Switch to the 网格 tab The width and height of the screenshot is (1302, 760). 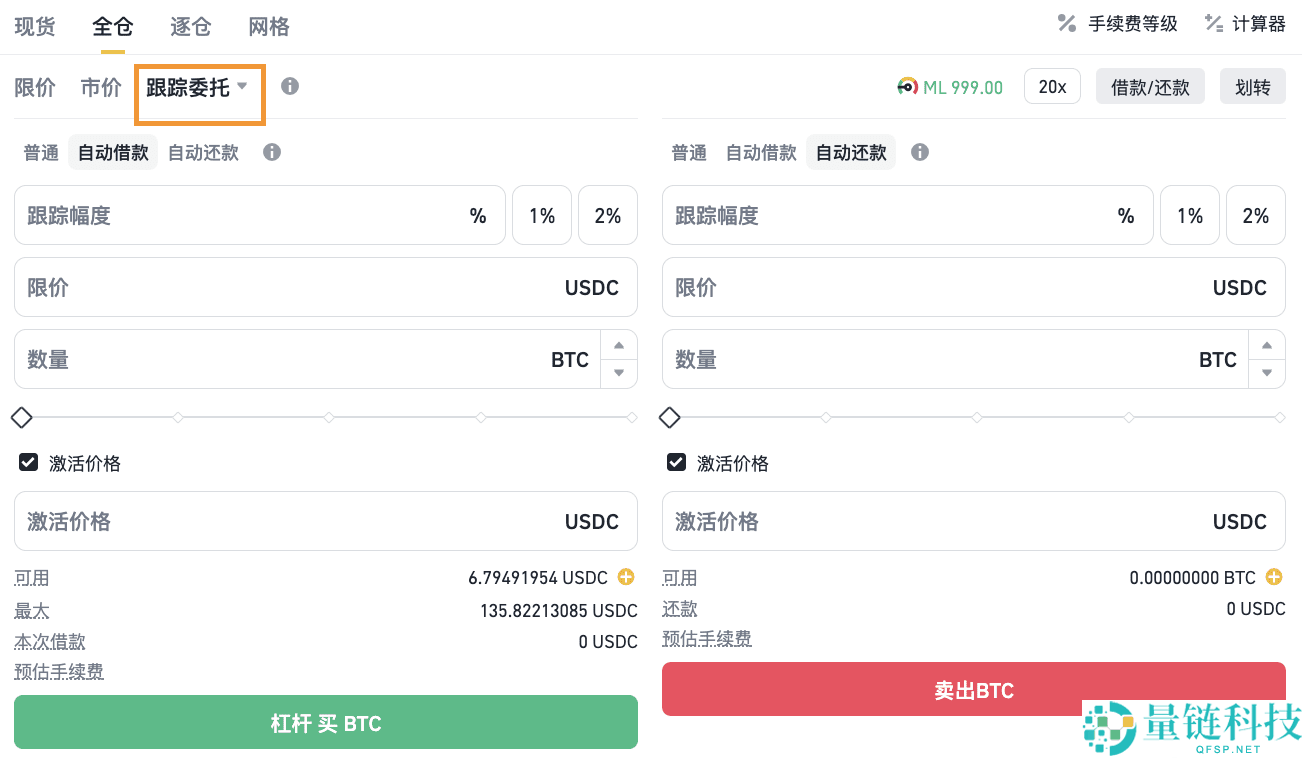(268, 27)
